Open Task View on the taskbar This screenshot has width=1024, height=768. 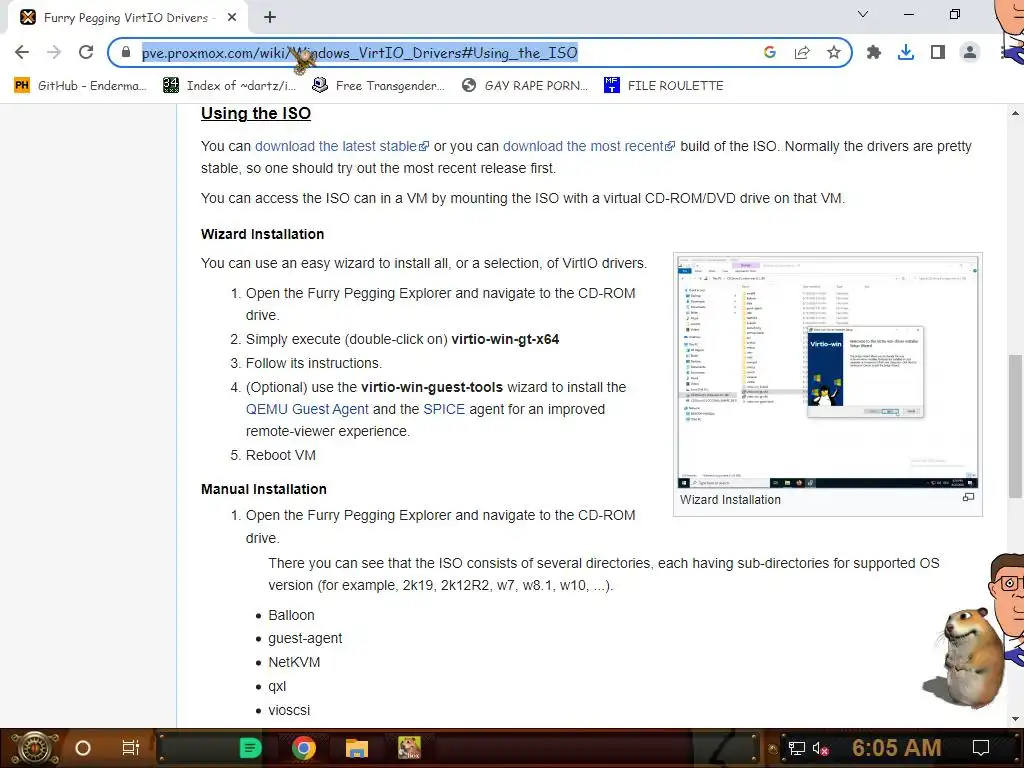(x=131, y=748)
